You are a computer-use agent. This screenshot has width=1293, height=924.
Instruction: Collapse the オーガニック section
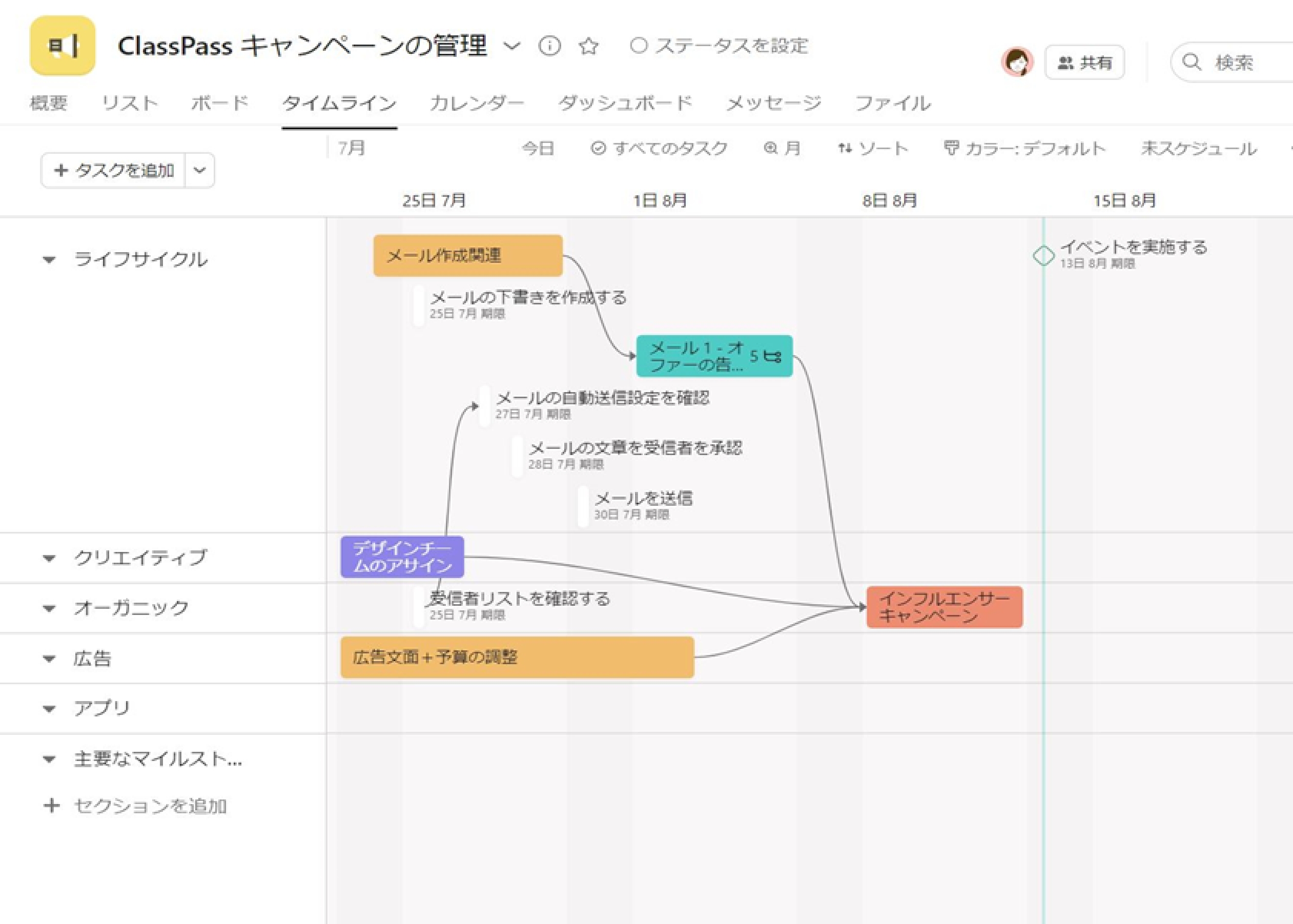tap(50, 608)
